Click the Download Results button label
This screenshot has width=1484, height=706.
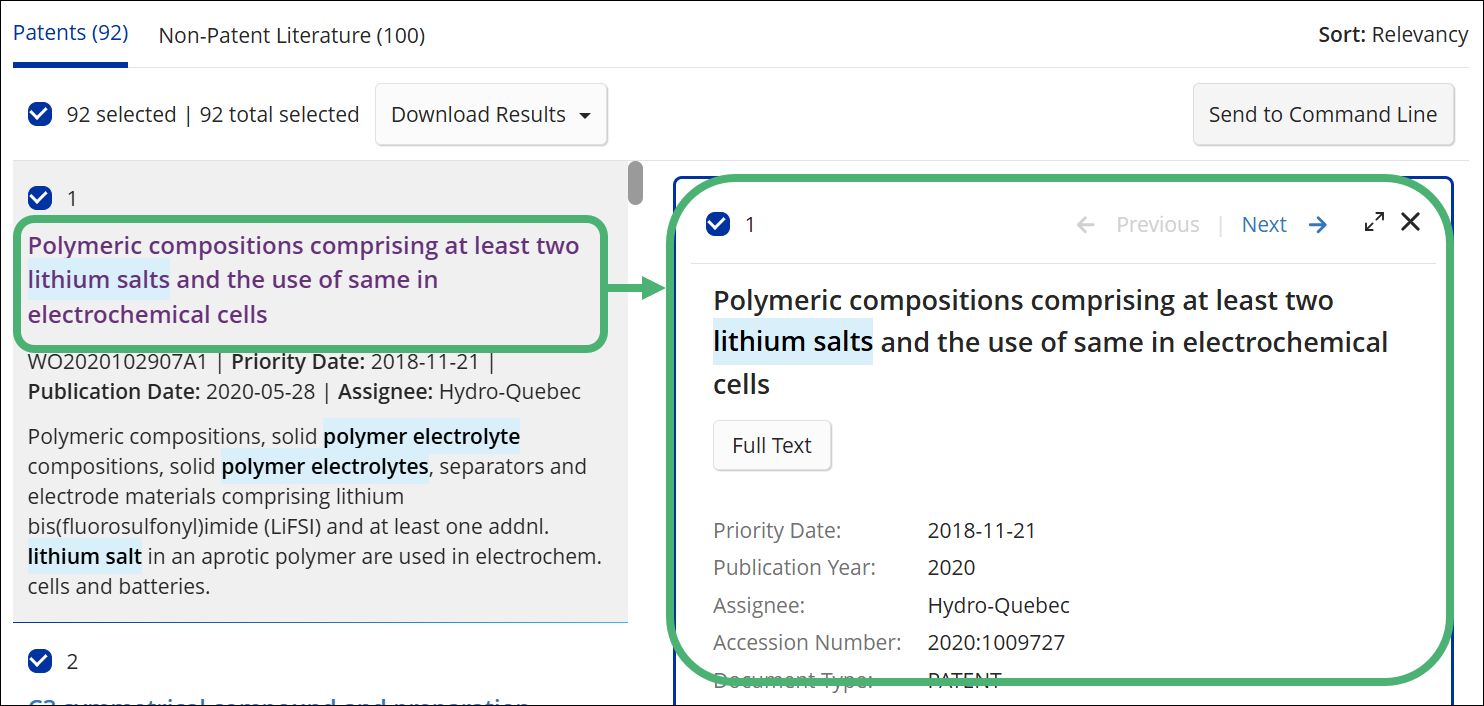[x=478, y=115]
